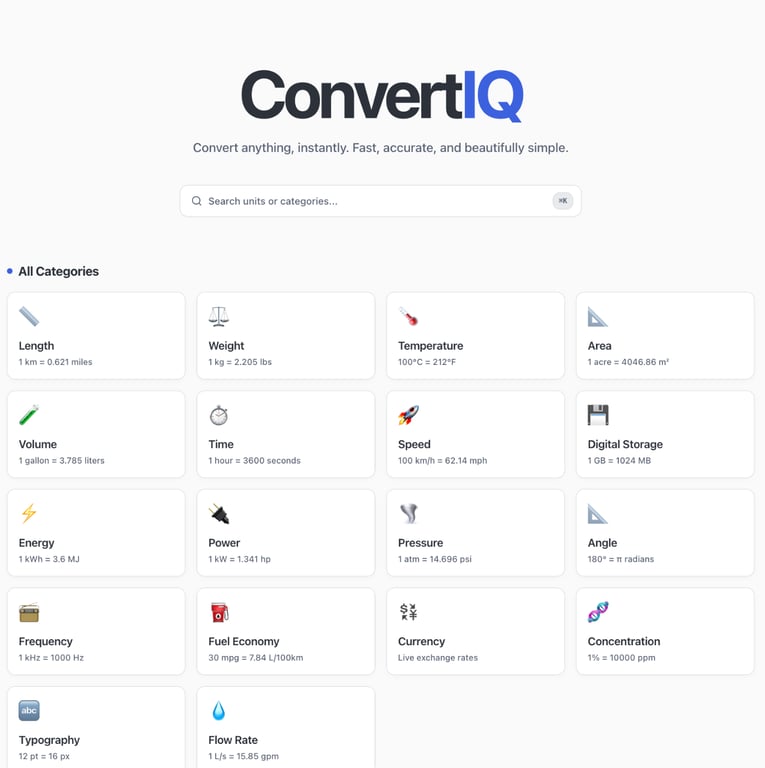This screenshot has width=765, height=768.
Task: Open the Typography 12 pt card
Action: (96, 727)
